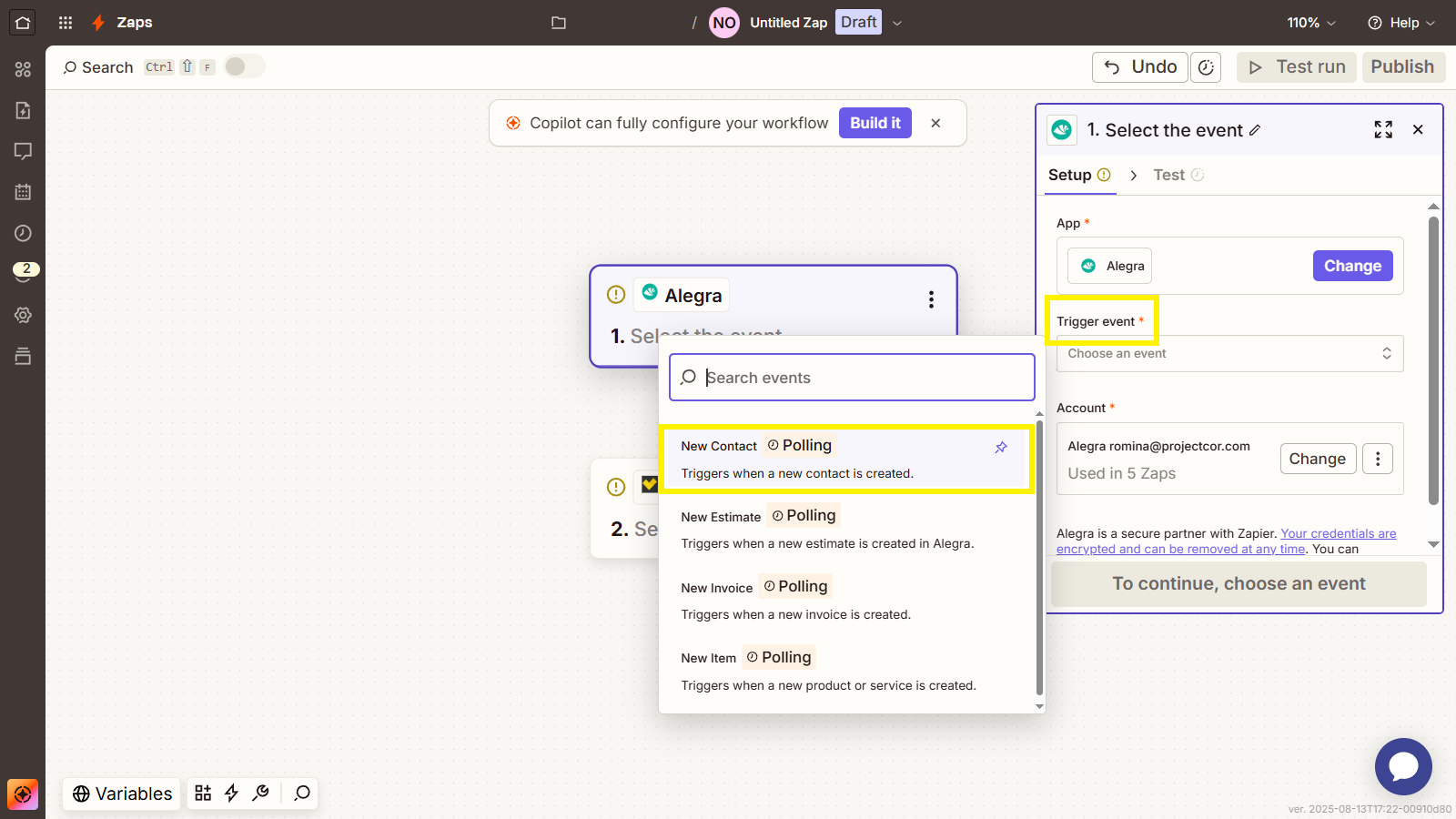1456x819 pixels.
Task: Click the events list scrollbar
Action: (1040, 557)
